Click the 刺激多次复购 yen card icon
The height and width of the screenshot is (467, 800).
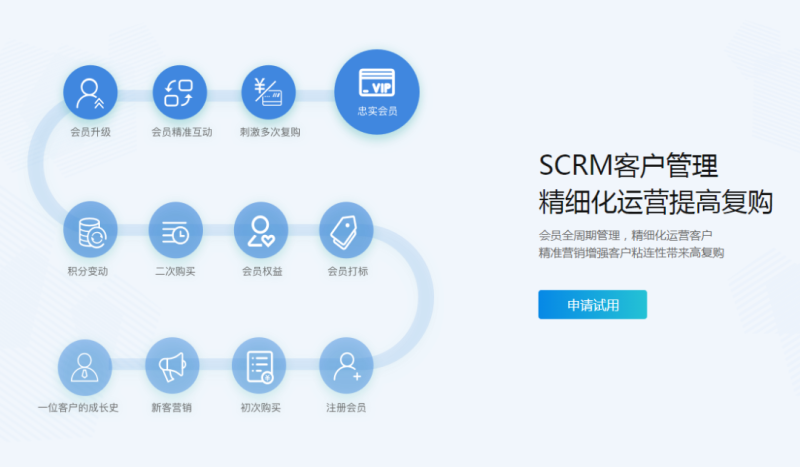tap(269, 92)
